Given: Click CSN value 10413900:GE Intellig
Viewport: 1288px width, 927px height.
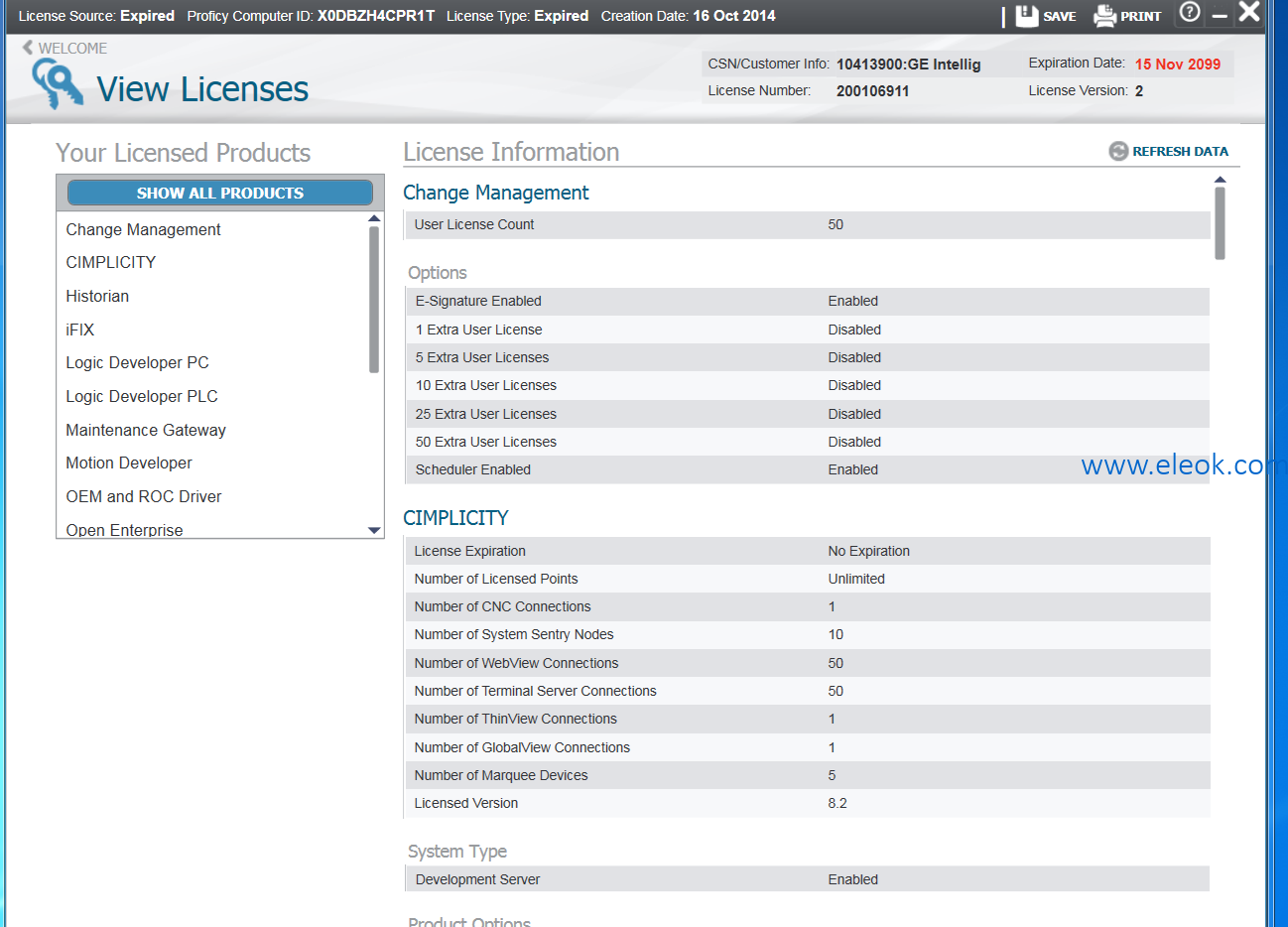Looking at the screenshot, I should [908, 65].
